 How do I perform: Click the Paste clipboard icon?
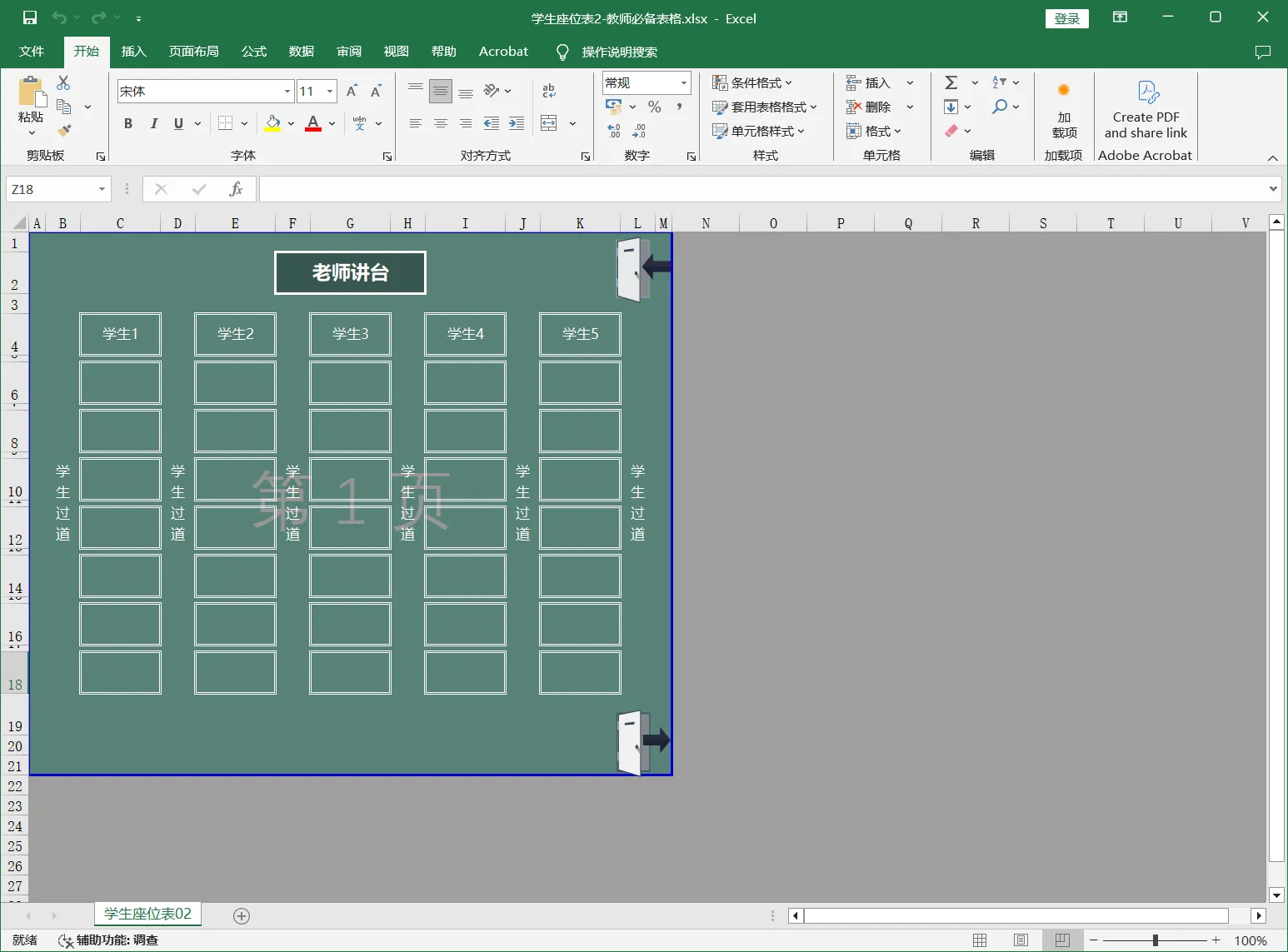tap(32, 92)
